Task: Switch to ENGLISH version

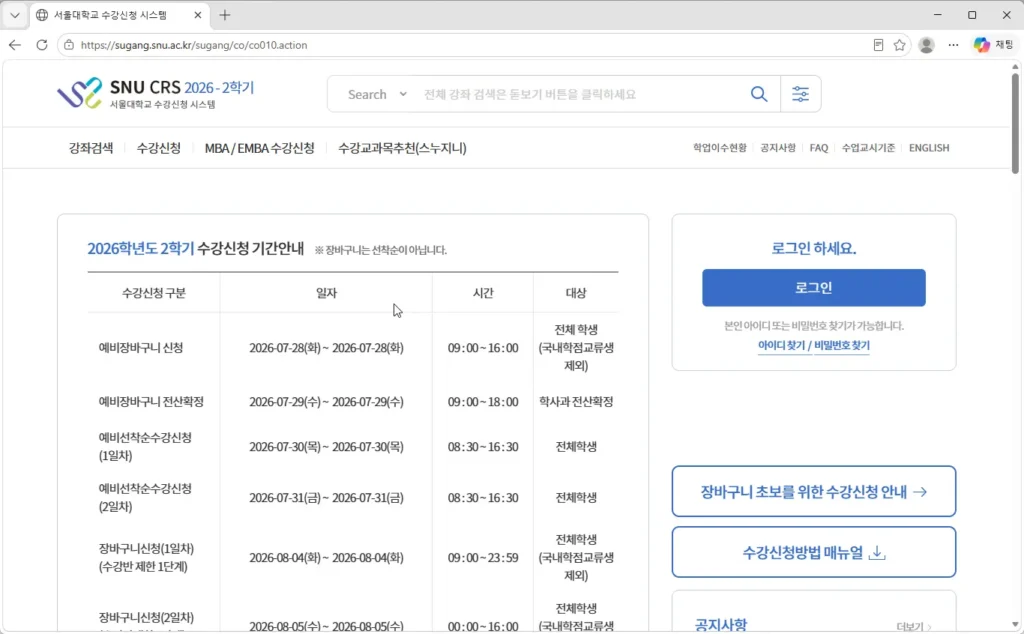Action: click(929, 148)
